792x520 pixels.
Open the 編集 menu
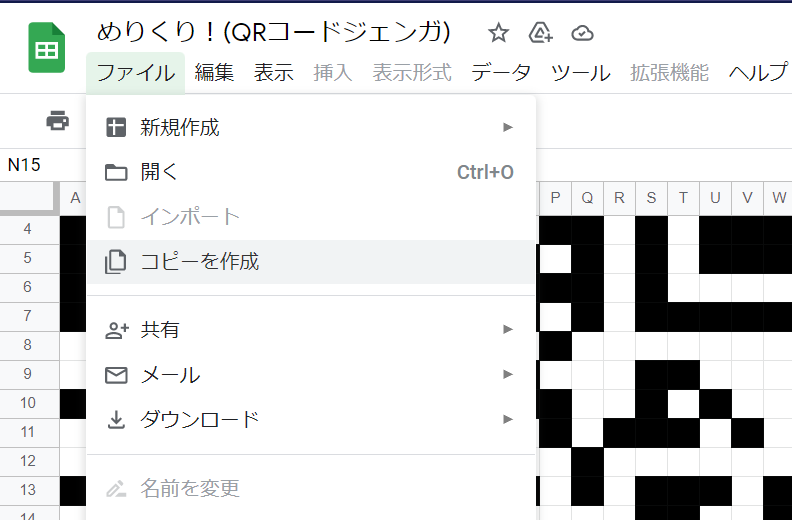(x=214, y=73)
